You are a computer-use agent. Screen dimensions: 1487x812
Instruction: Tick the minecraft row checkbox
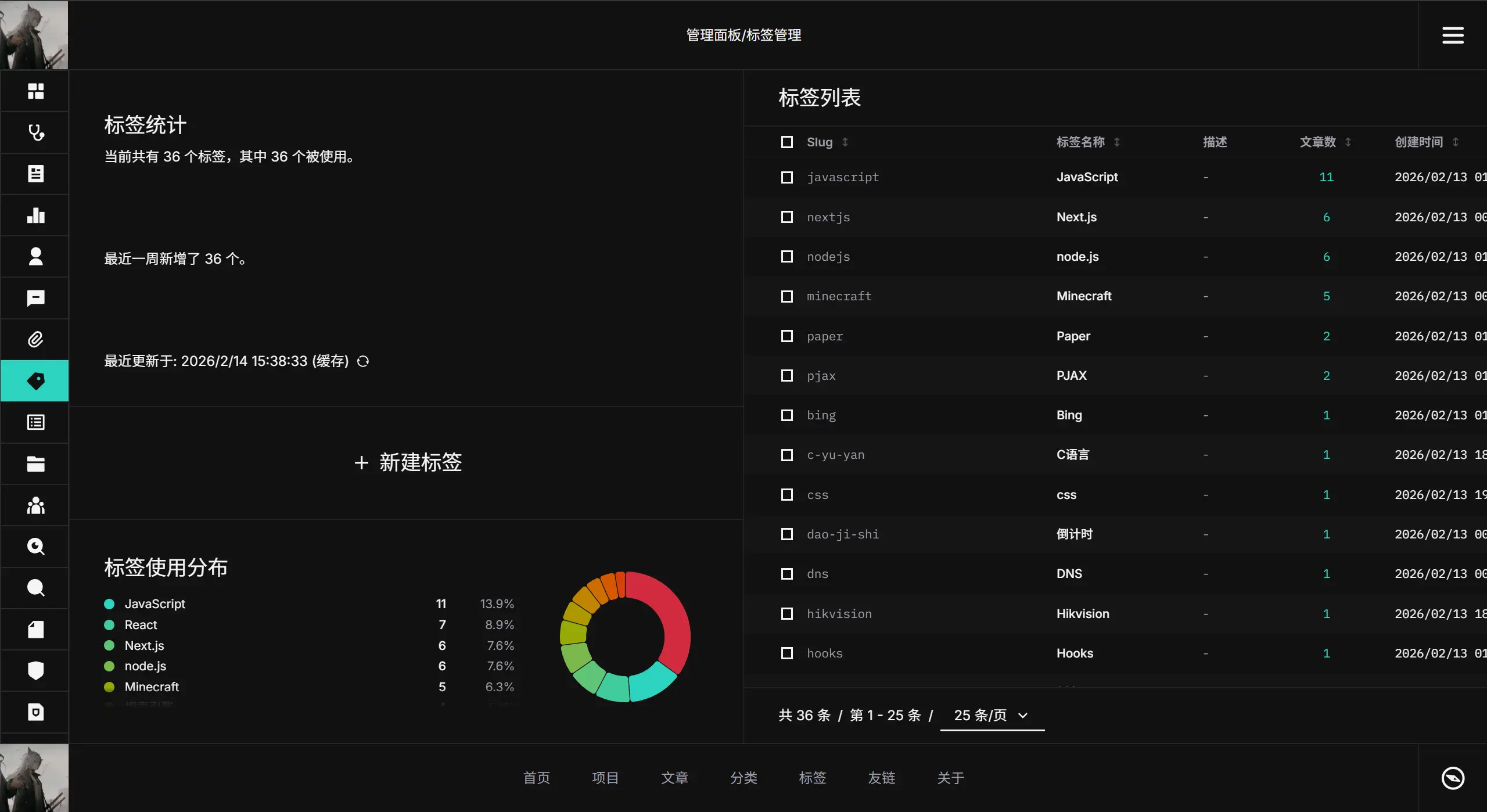tap(786, 296)
